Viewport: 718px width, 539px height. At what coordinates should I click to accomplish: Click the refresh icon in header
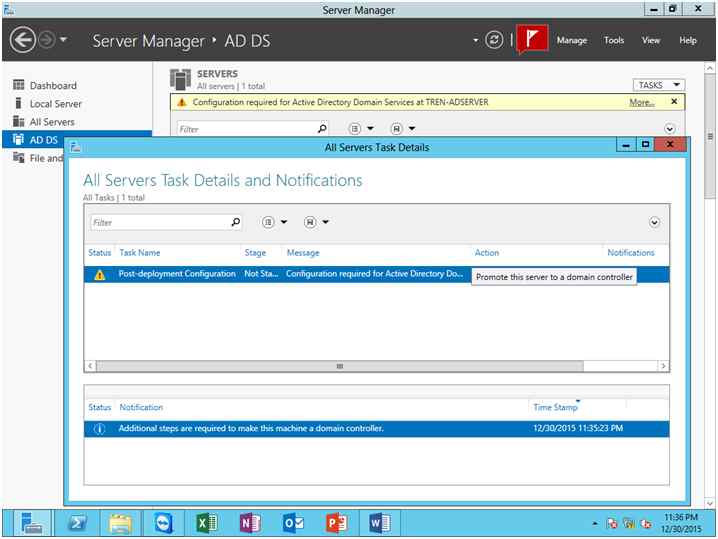[494, 40]
